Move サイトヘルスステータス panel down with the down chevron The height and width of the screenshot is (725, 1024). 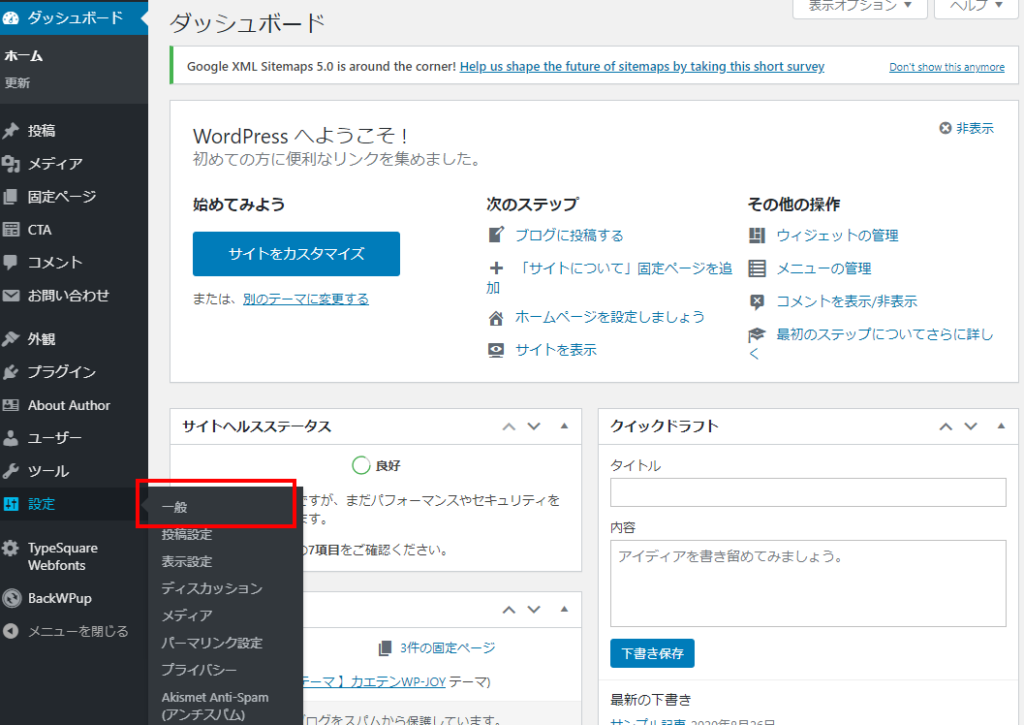coord(534,427)
